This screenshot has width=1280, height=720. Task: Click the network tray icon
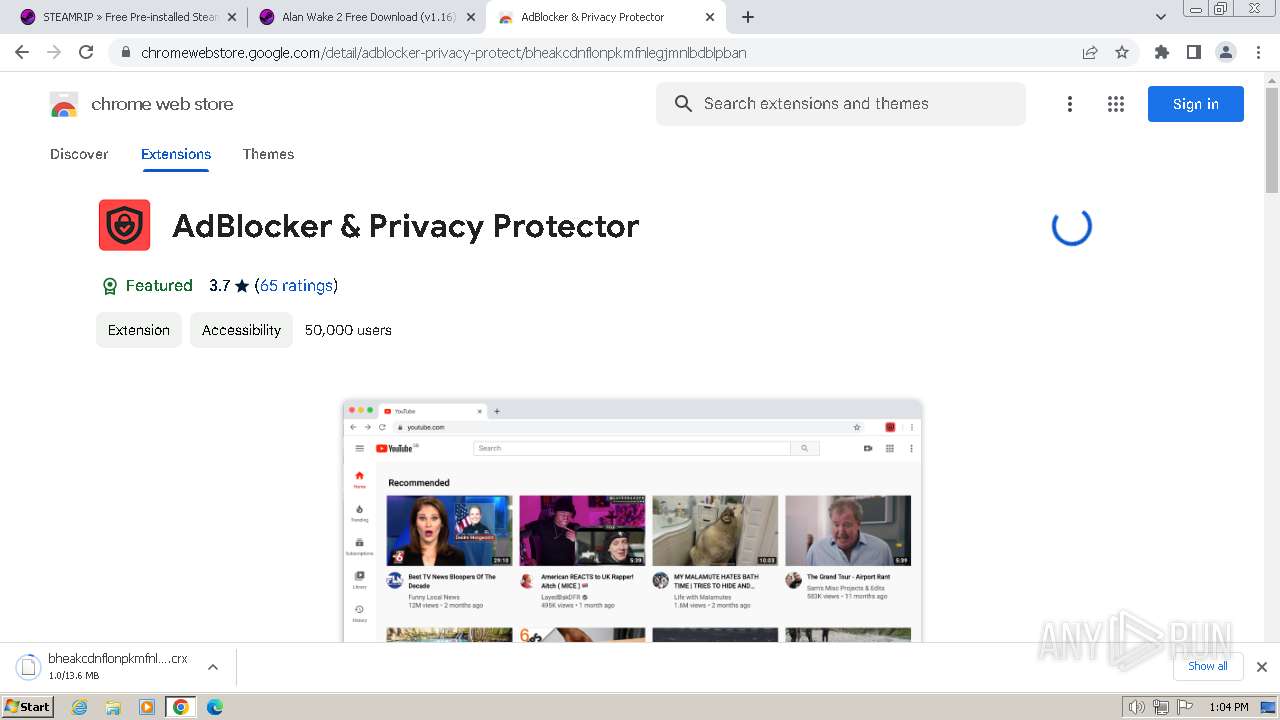1160,707
